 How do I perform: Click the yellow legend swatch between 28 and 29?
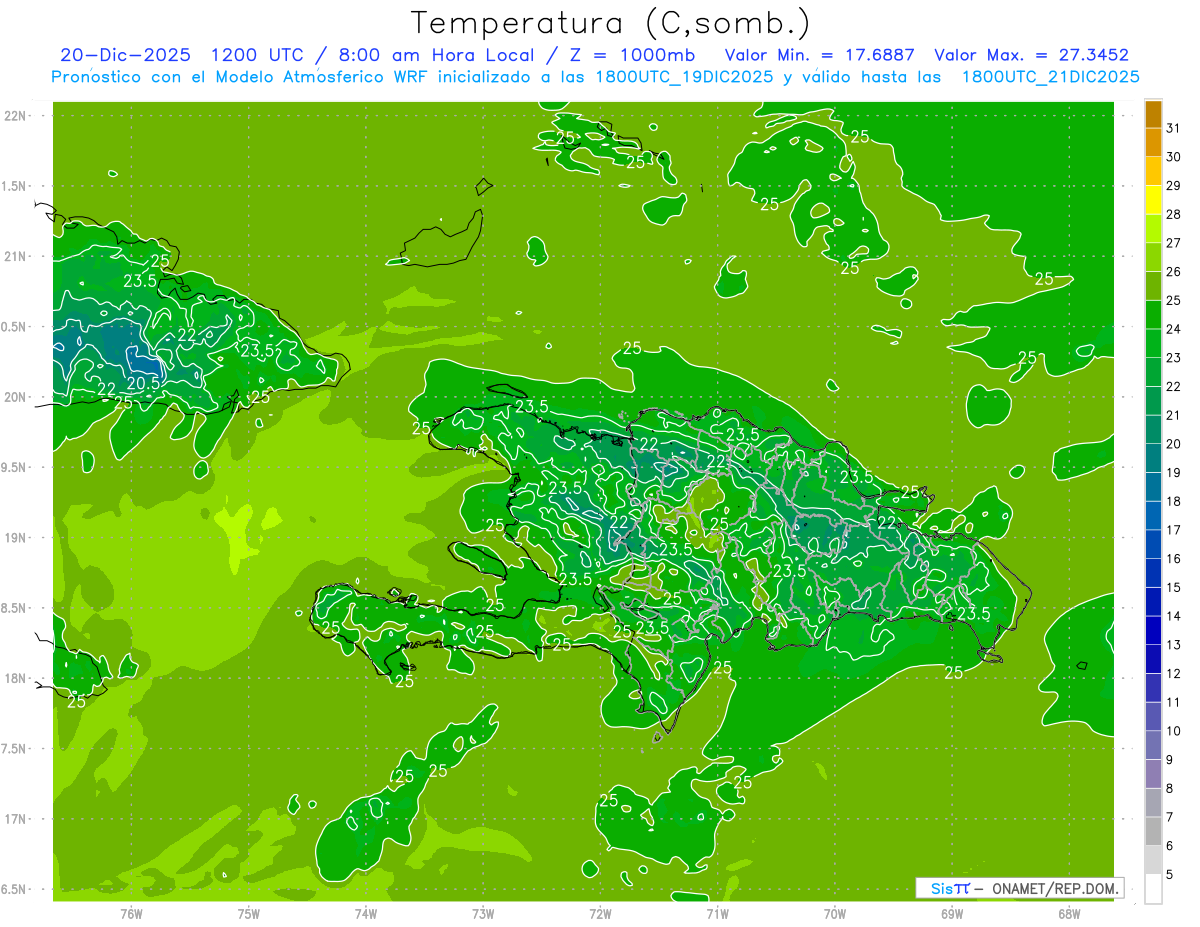(x=1154, y=200)
